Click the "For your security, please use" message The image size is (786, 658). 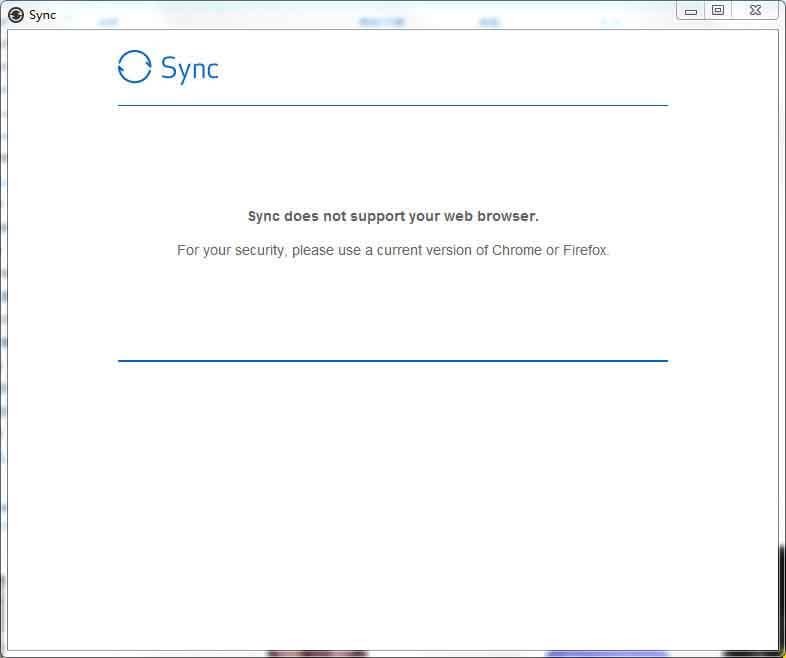393,250
